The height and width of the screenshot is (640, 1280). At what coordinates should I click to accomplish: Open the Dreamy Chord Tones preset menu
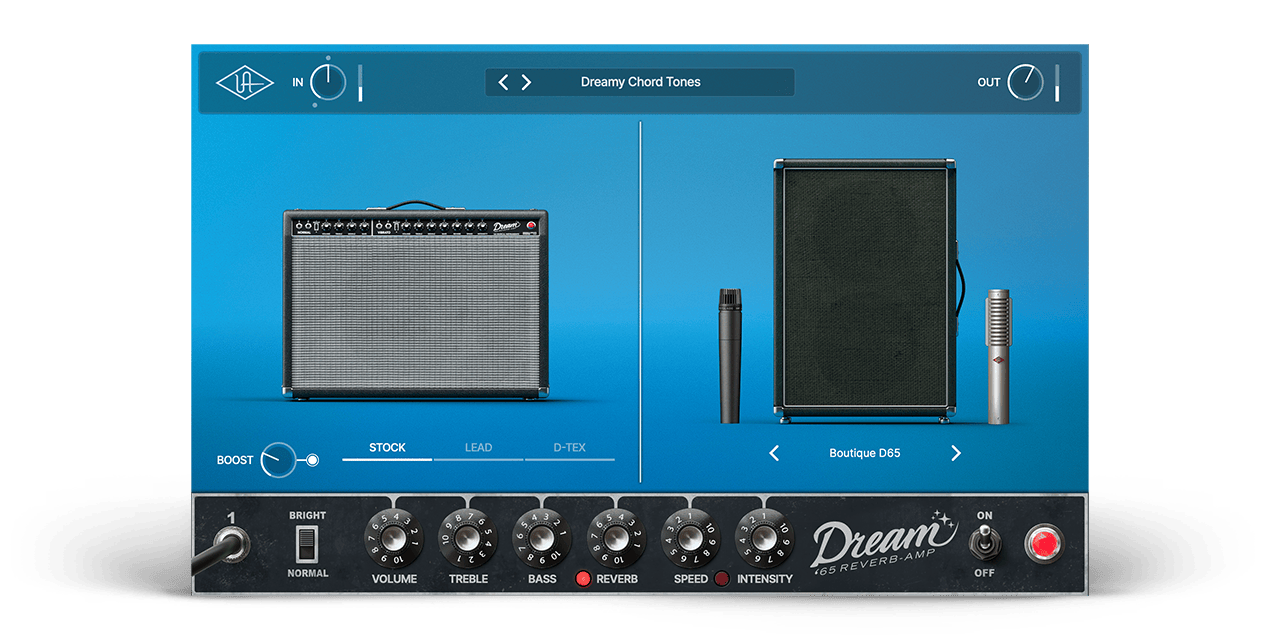(x=640, y=82)
